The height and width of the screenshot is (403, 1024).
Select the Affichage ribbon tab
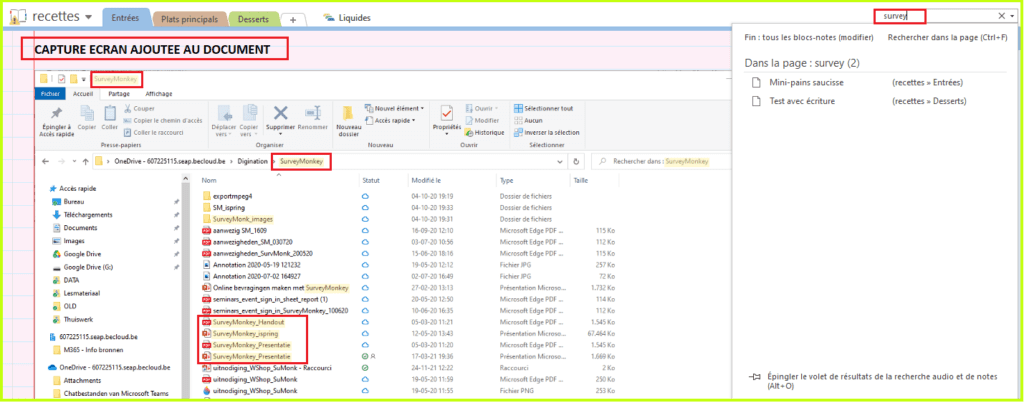(158, 93)
